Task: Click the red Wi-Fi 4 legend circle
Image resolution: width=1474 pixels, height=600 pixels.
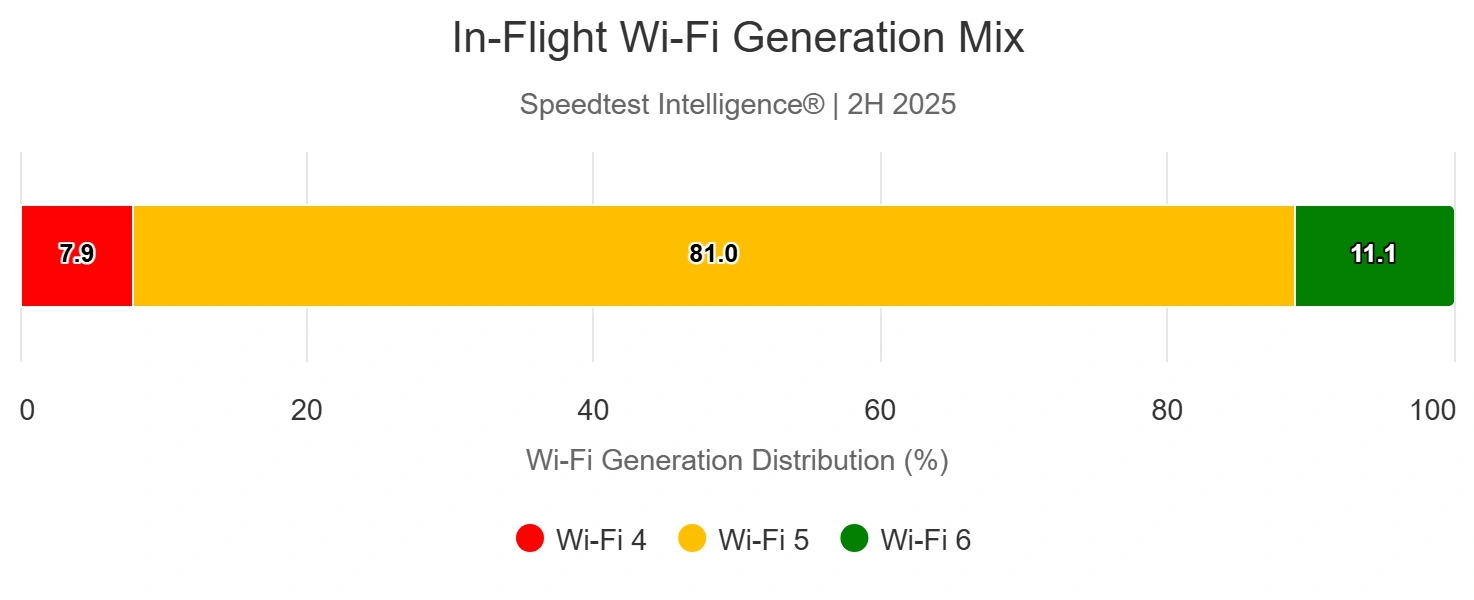Action: pos(529,539)
